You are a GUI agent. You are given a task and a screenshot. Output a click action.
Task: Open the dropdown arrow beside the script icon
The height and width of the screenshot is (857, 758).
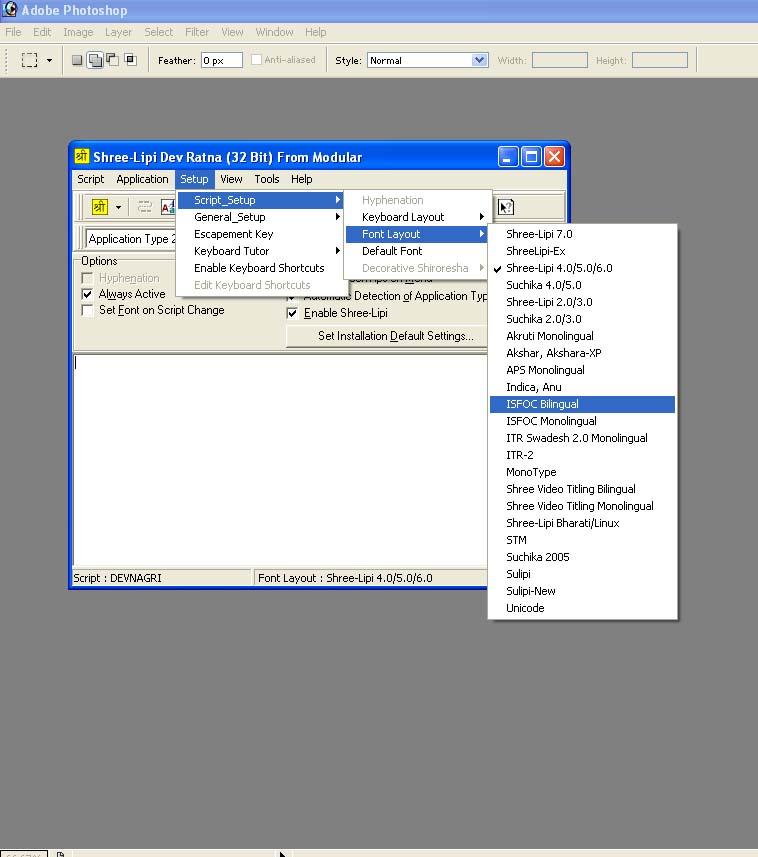118,208
